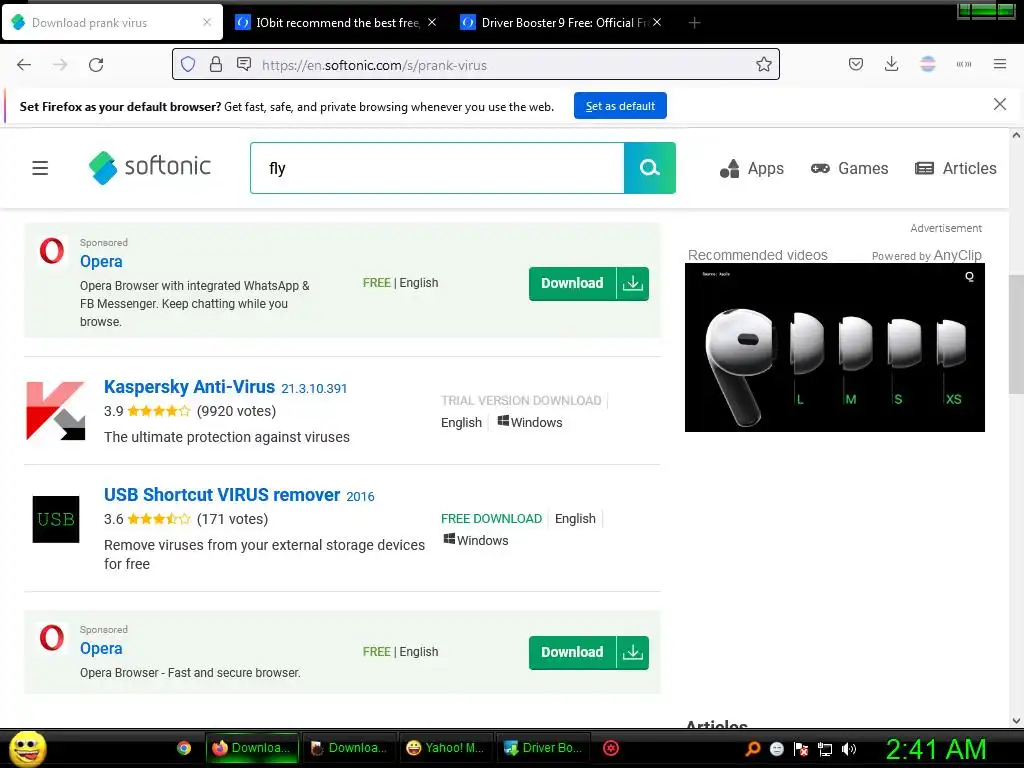Click into the Softonic search field
Viewport: 1024px width, 768px height.
click(437, 168)
